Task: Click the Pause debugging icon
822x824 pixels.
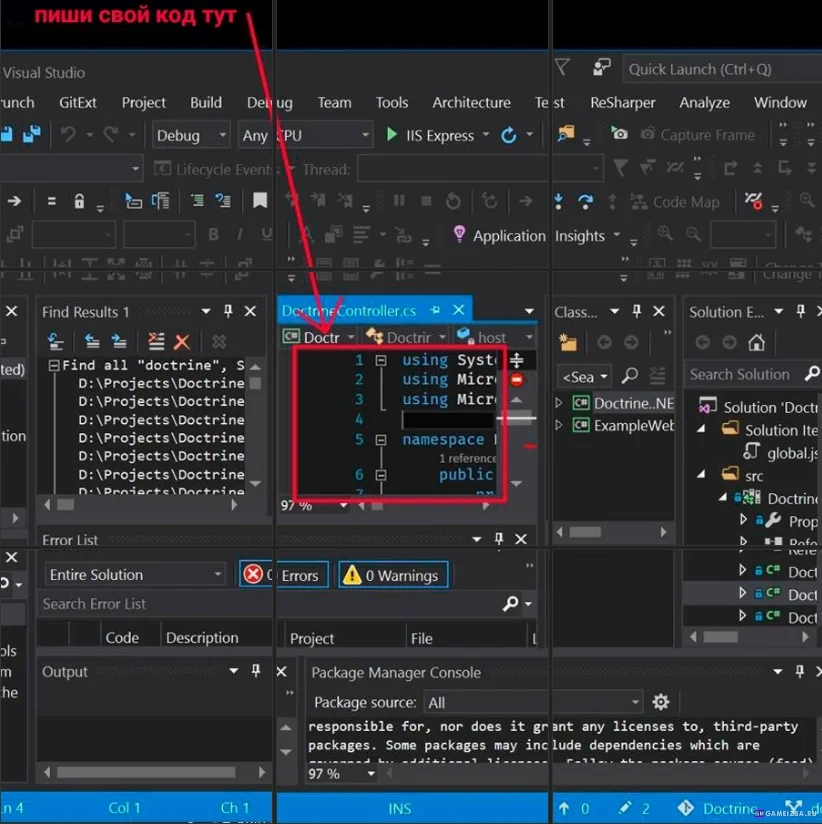Action: click(x=399, y=201)
